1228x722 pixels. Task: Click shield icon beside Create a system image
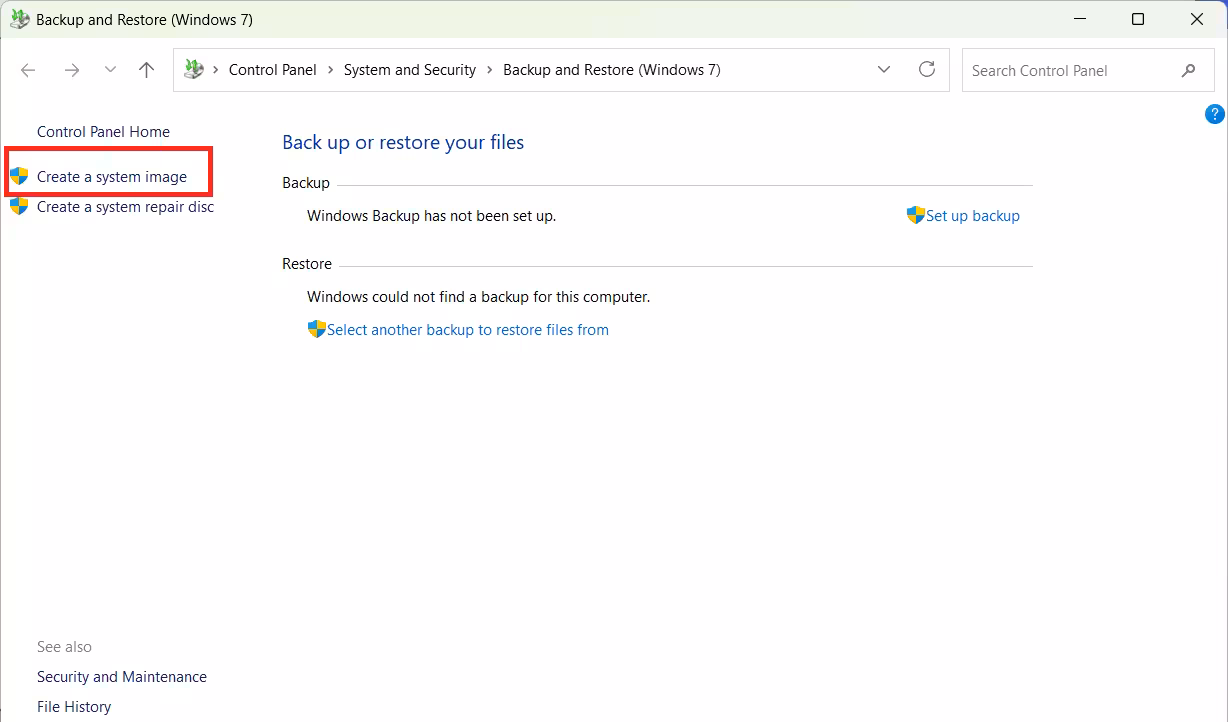tap(19, 177)
